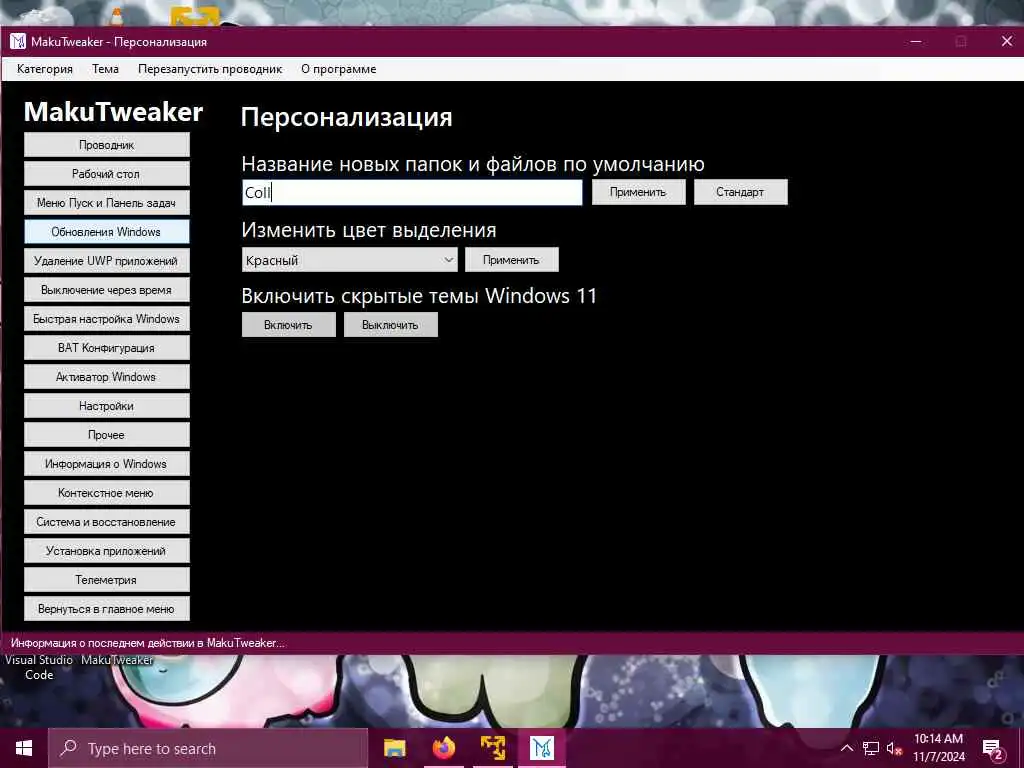
Task: Open BAT Конфигурация section
Action: point(106,347)
